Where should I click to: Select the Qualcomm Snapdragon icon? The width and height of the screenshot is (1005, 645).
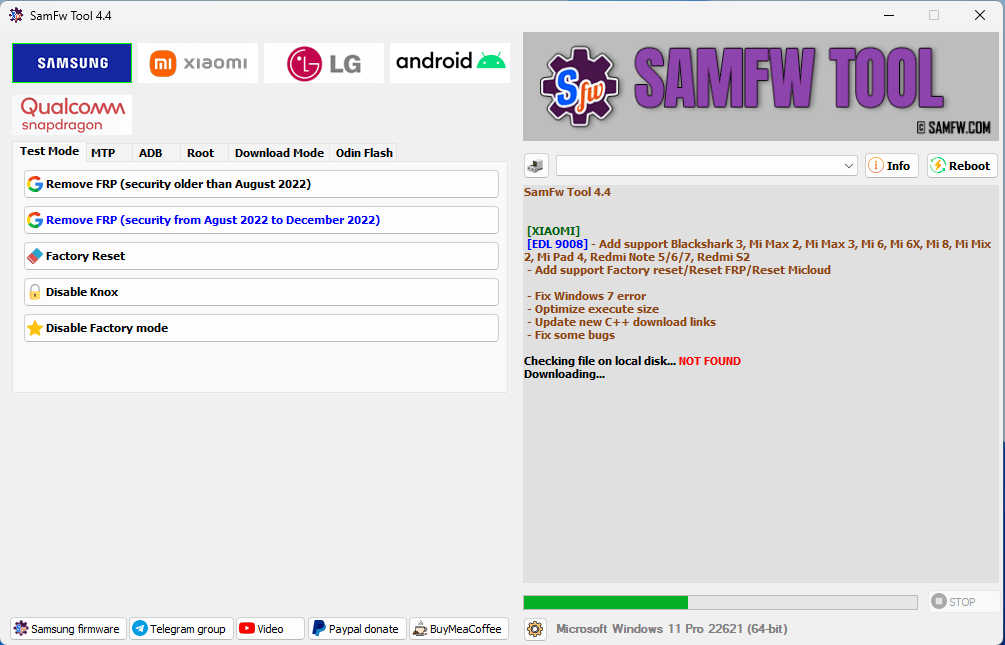click(x=71, y=114)
